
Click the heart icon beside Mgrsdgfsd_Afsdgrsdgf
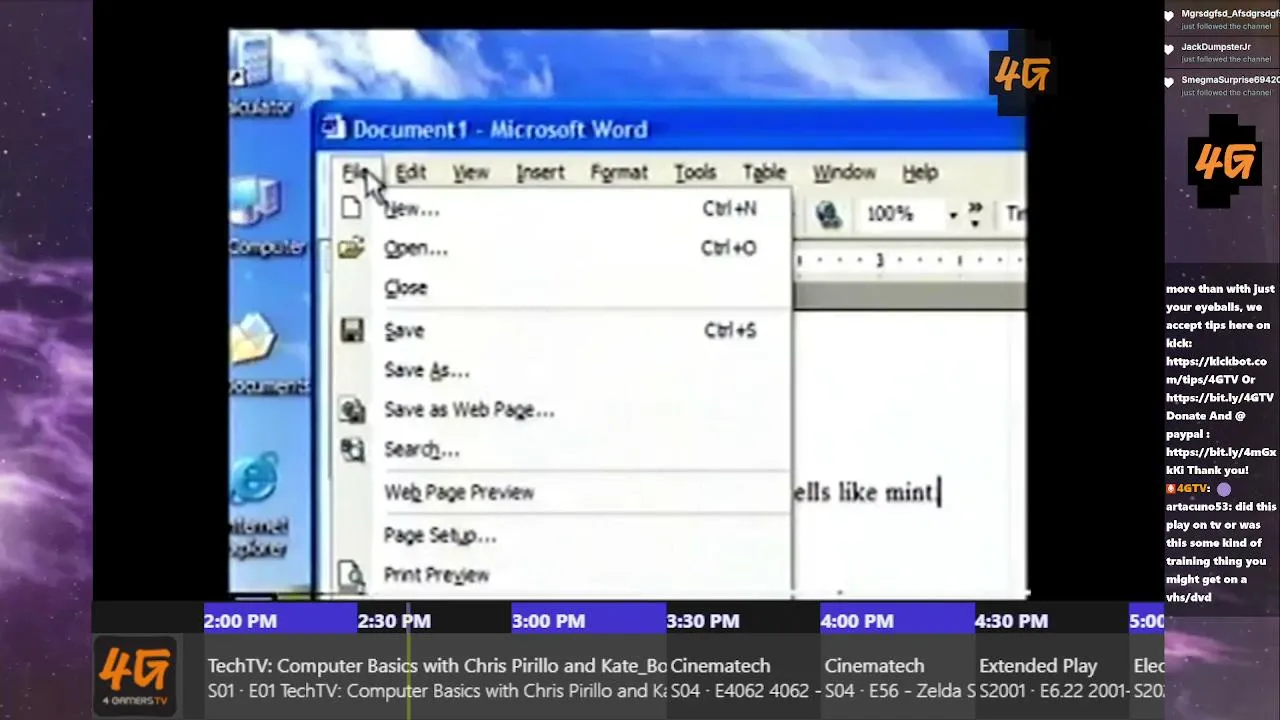(1170, 17)
